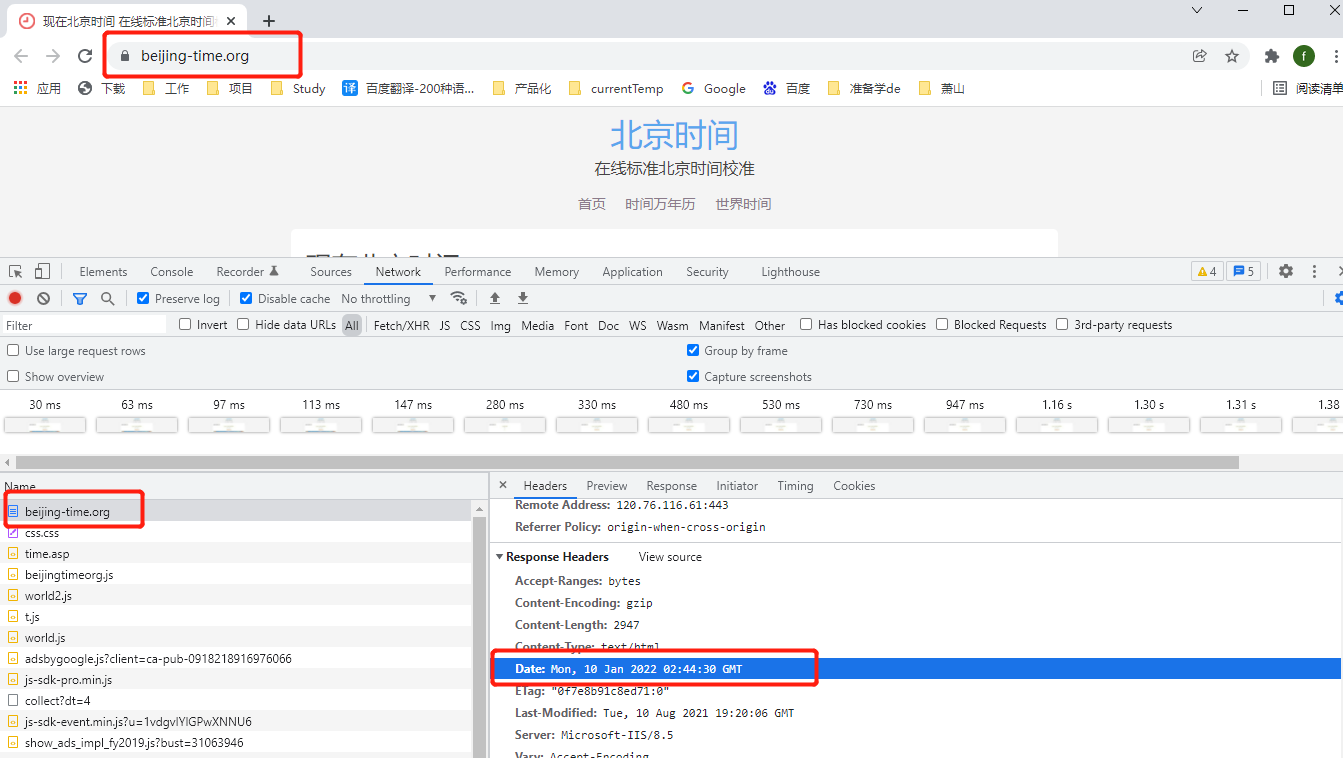Filter requests by Img type
This screenshot has height=758, width=1343.
500,325
